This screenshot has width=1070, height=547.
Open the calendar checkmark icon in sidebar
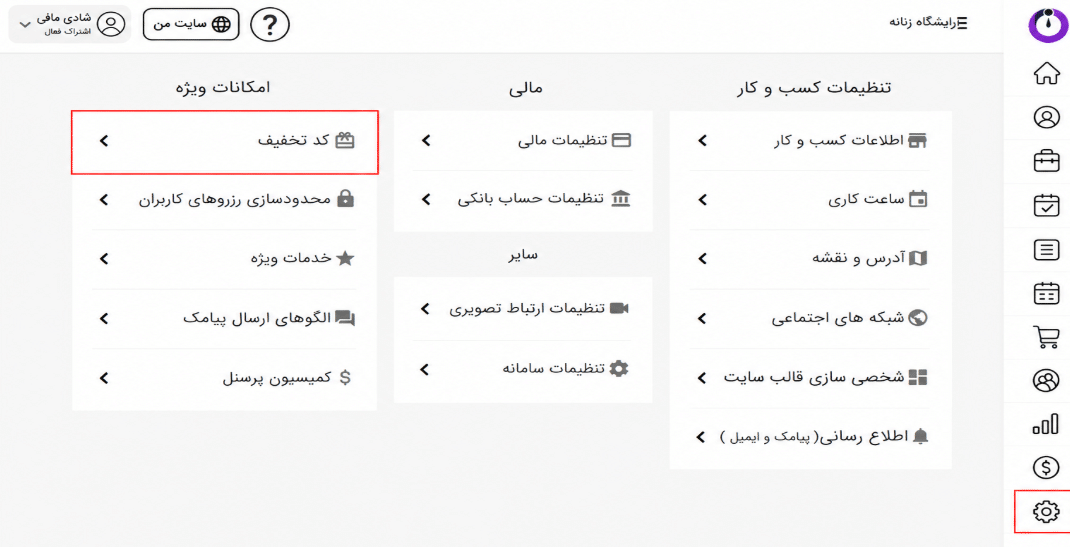point(1046,205)
